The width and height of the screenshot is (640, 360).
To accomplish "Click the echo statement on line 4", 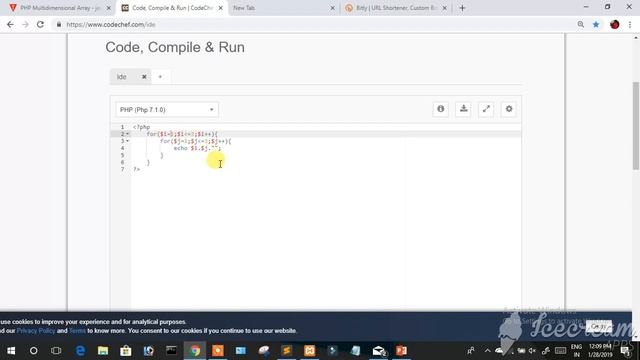I will click(x=197, y=148).
